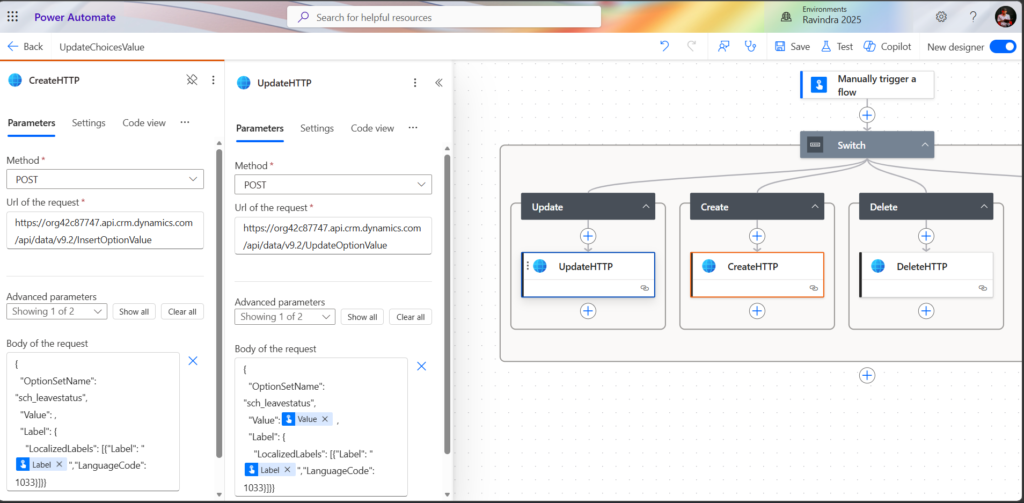This screenshot has width=1024, height=503.
Task: Save the flow
Action: point(792,46)
